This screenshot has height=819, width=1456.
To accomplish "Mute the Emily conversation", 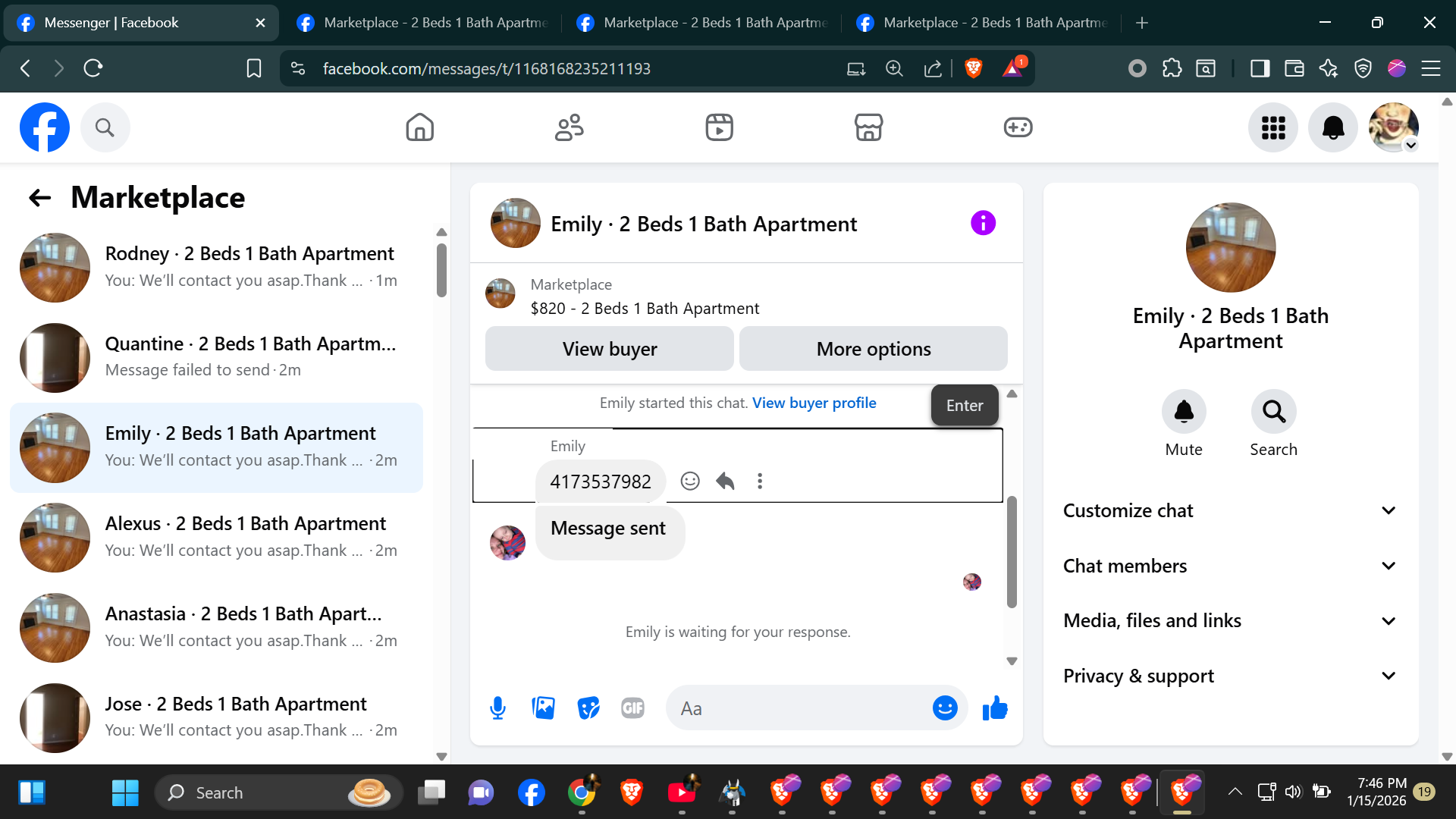I will (1183, 412).
